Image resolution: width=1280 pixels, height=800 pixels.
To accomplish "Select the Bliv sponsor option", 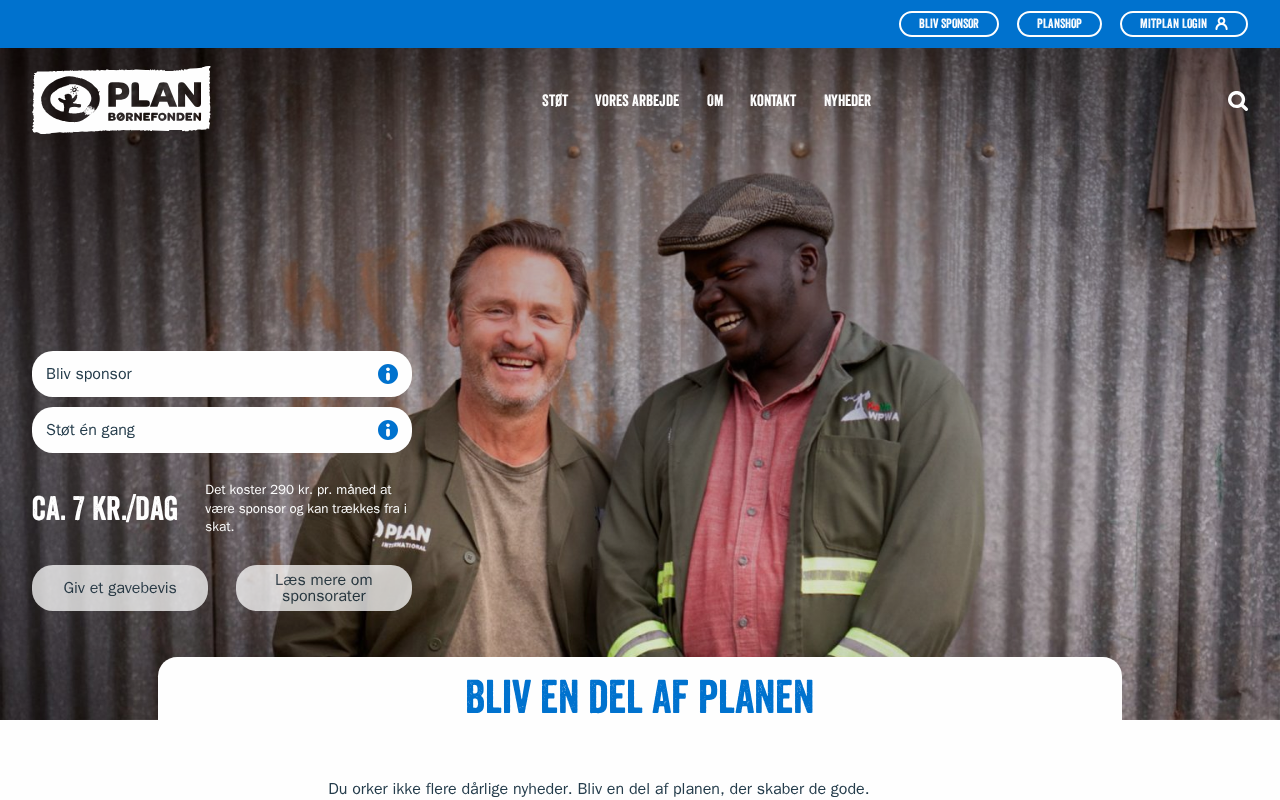I will [x=222, y=374].
